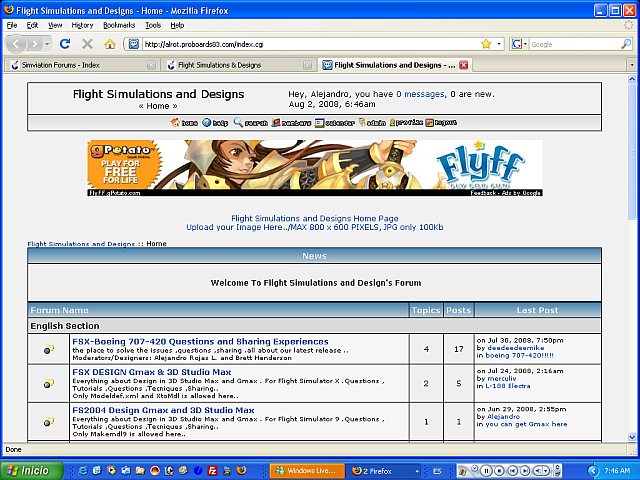Open the Edit menu

[x=32, y=25]
